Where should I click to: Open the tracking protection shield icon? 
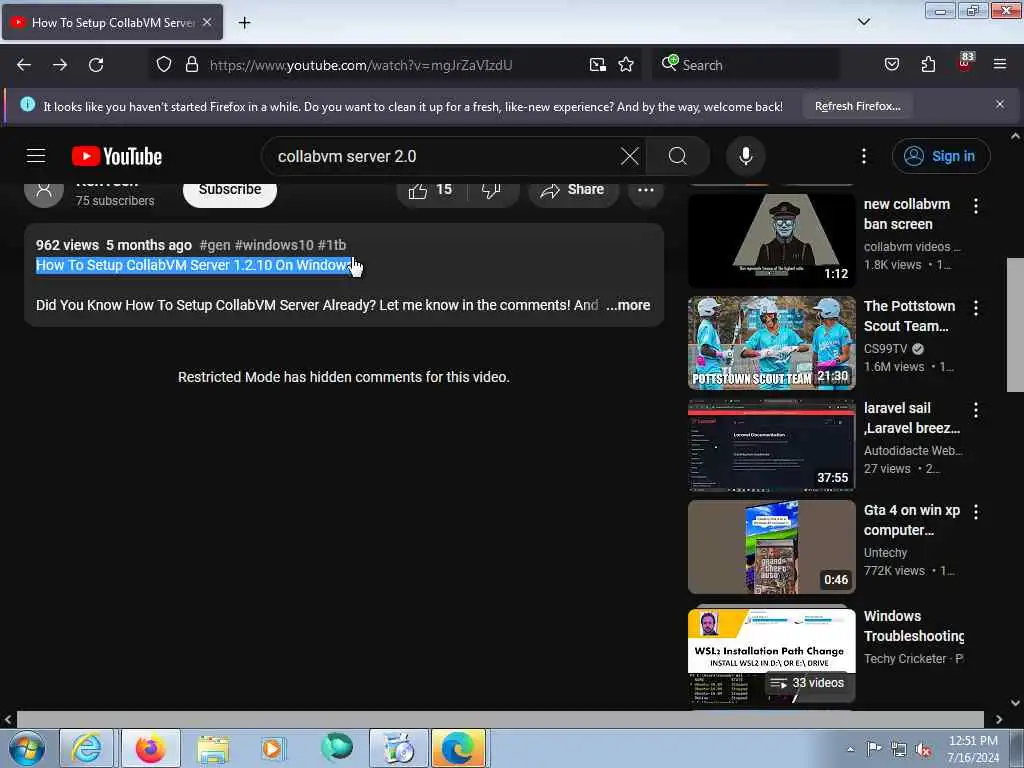(x=164, y=65)
